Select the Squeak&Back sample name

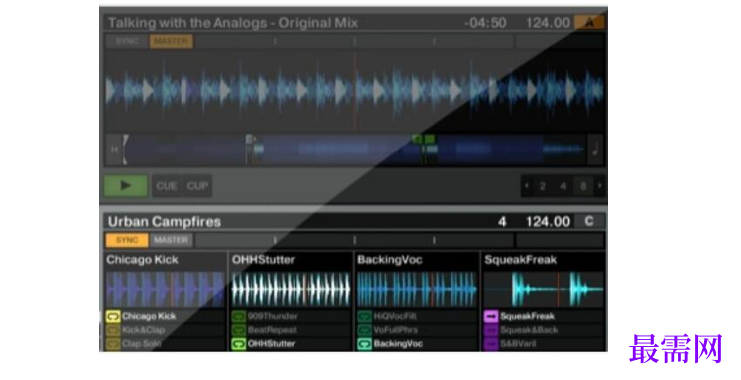(x=529, y=330)
